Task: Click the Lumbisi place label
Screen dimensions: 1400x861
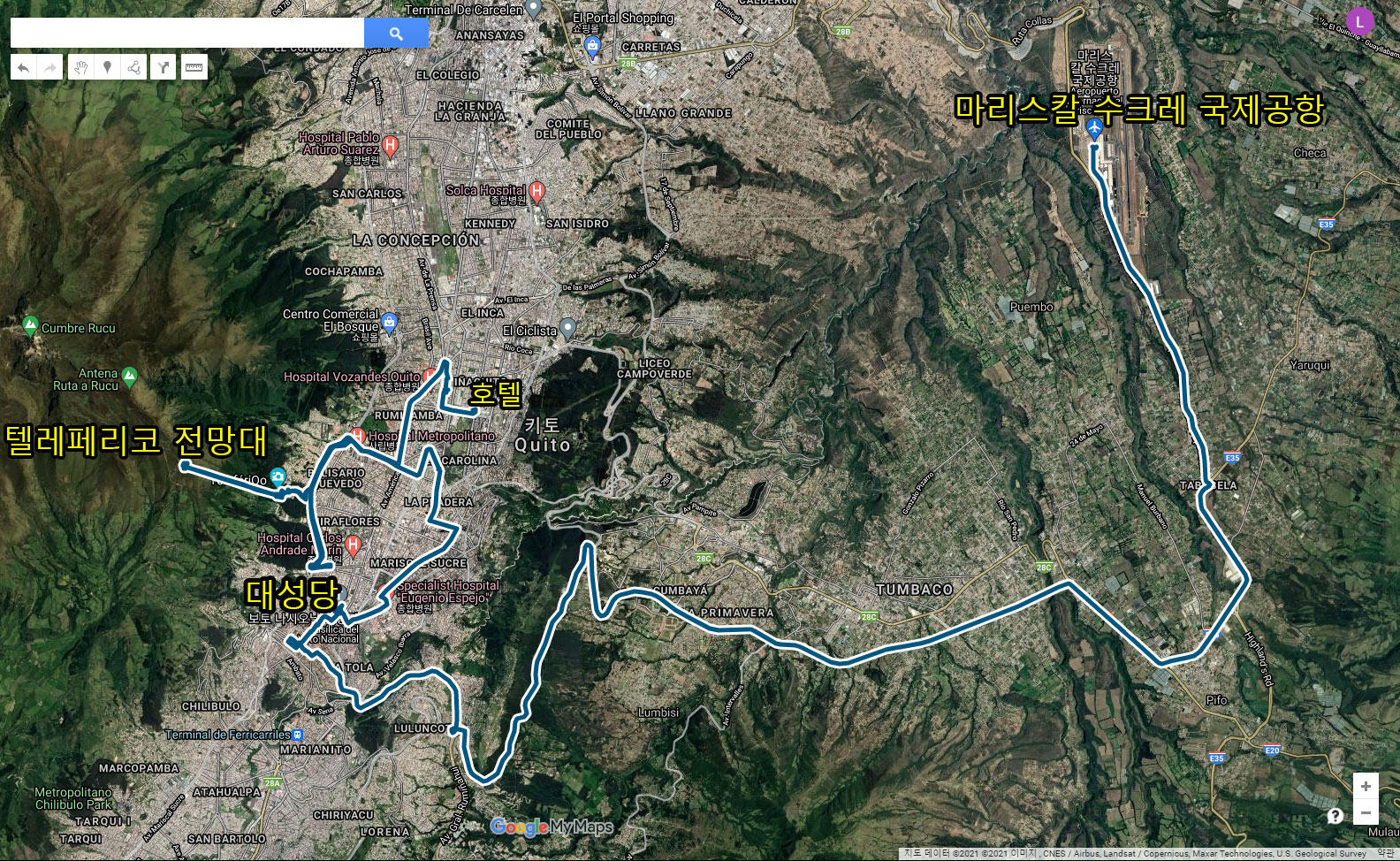Action: click(658, 712)
